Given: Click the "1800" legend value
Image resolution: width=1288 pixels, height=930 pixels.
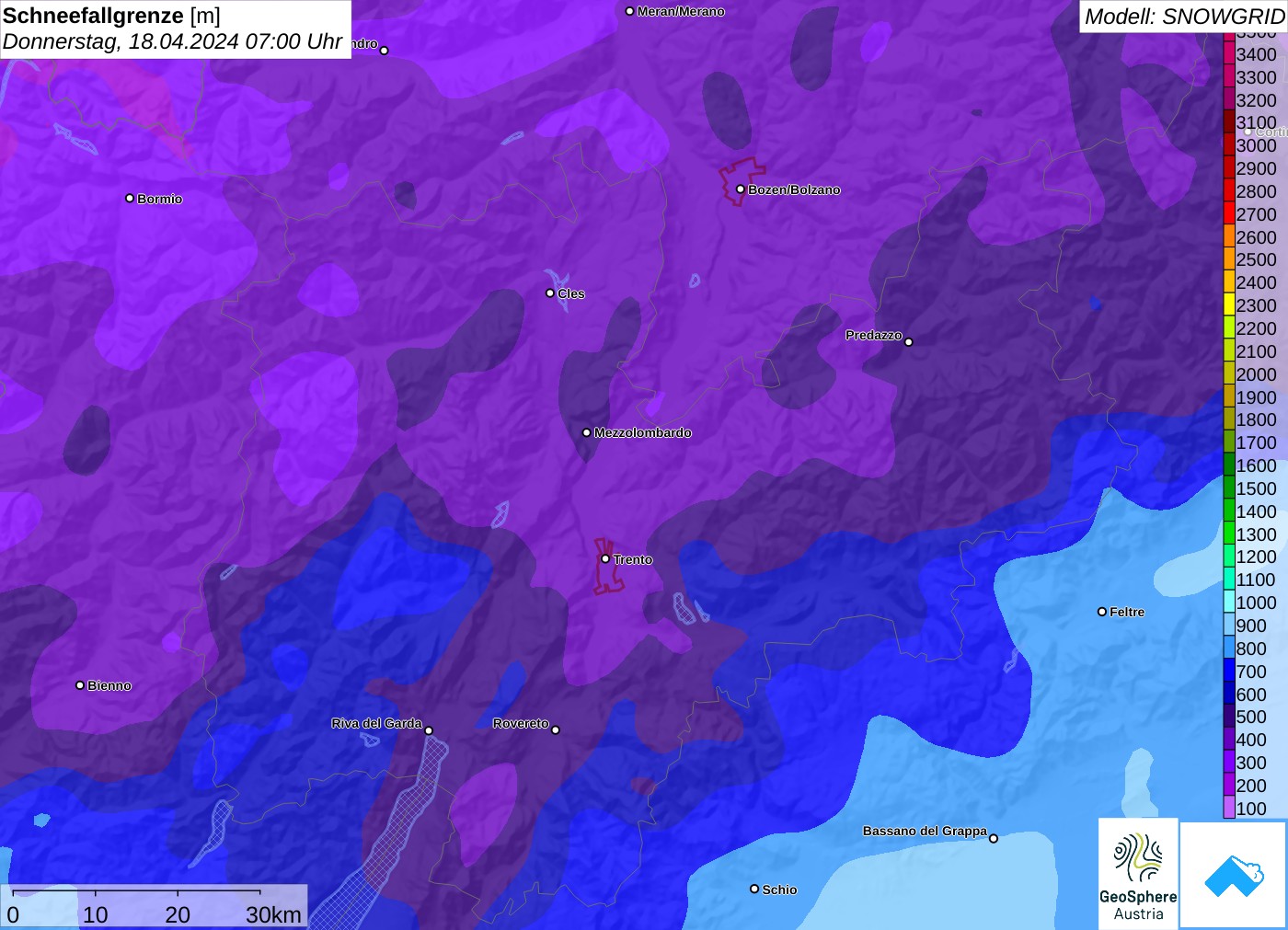Looking at the screenshot, I should pos(1256,419).
